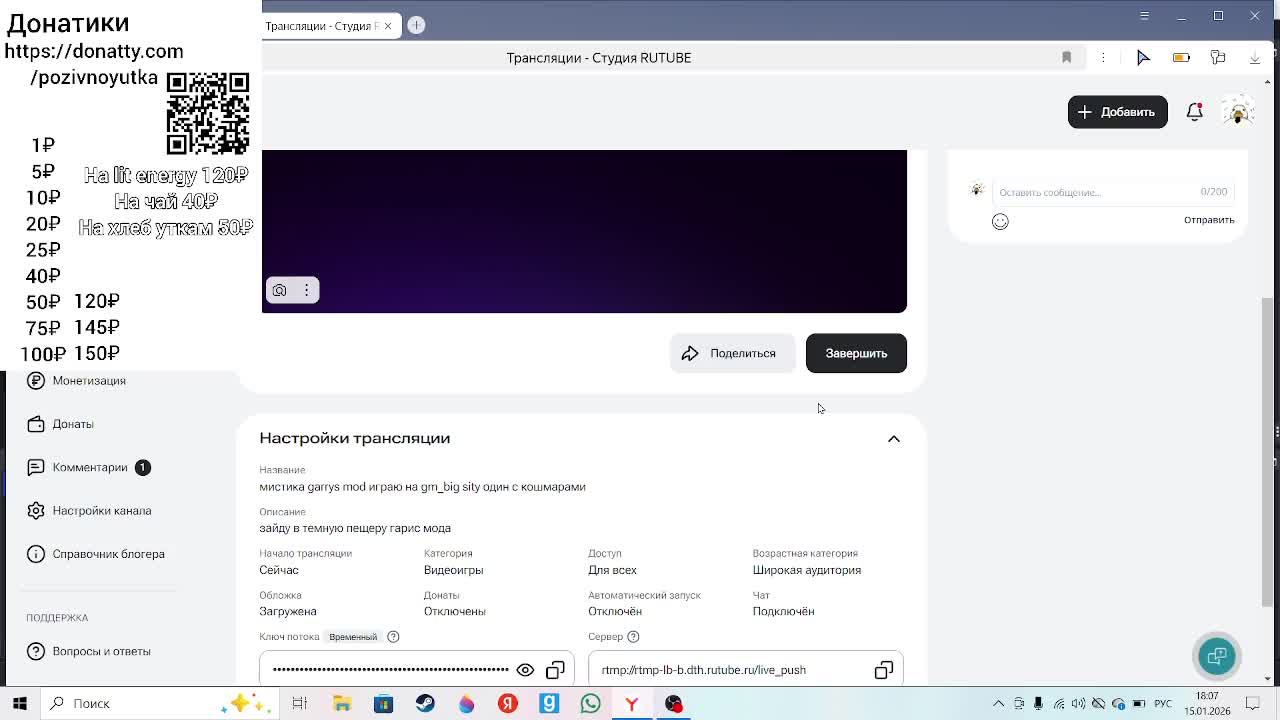Collapse the Настройки трансляции section
Image resolution: width=1280 pixels, height=720 pixels.
pos(894,439)
